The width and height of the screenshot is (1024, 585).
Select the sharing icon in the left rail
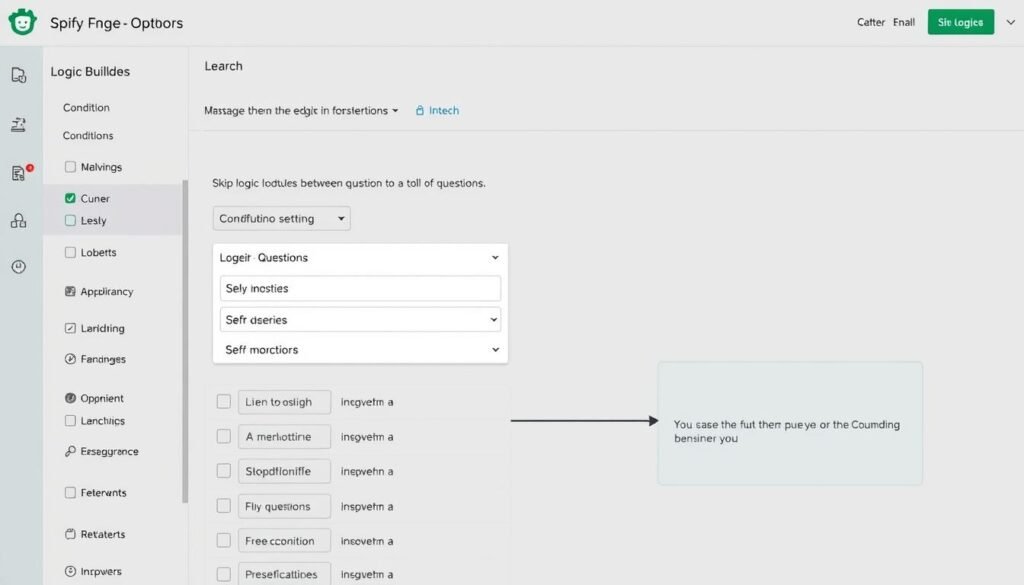pyautogui.click(x=21, y=220)
